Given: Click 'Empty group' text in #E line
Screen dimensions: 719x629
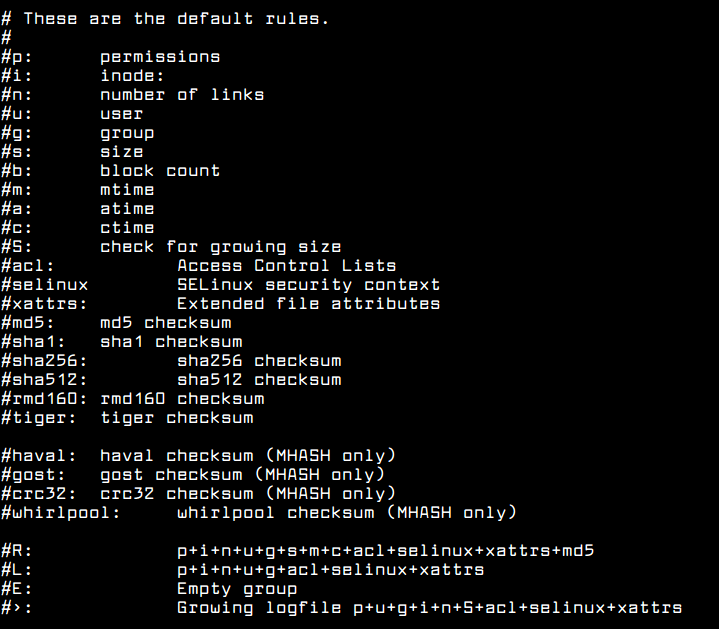Looking at the screenshot, I should pos(237,589).
